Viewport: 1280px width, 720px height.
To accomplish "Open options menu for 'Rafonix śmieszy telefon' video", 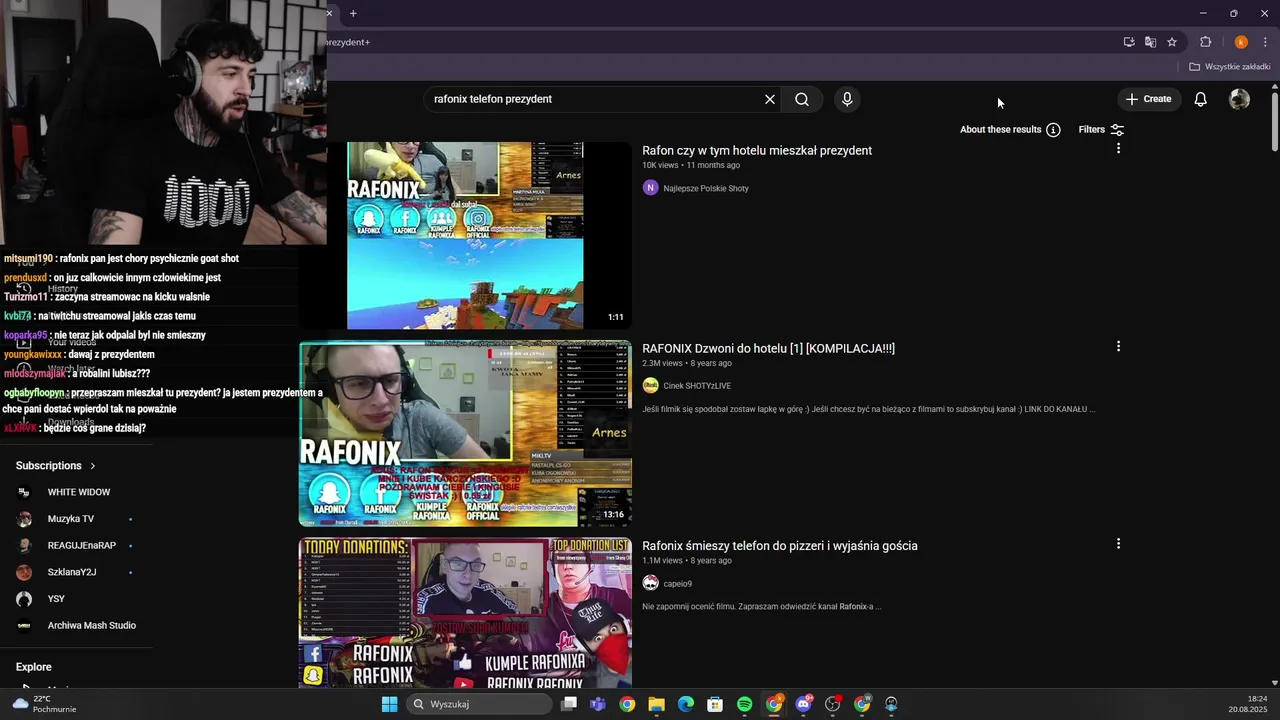I will click(x=1118, y=544).
